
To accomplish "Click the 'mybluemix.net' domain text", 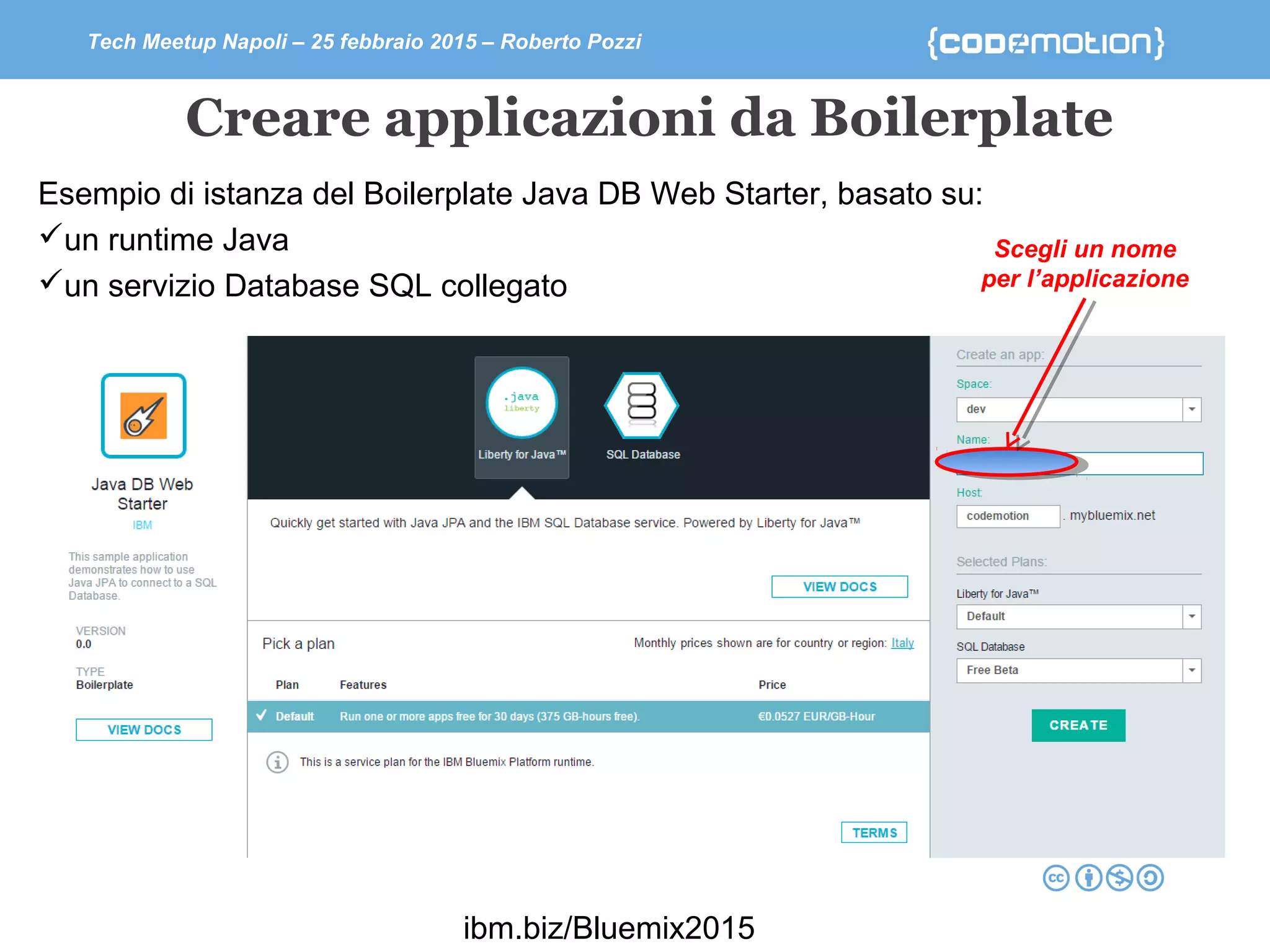I will click(1112, 516).
